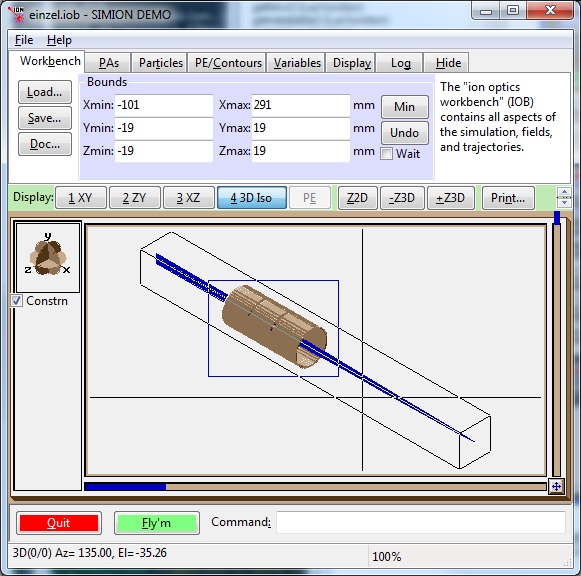Click the Load... button
Image resolution: width=581 pixels, height=576 pixels.
pyautogui.click(x=45, y=92)
